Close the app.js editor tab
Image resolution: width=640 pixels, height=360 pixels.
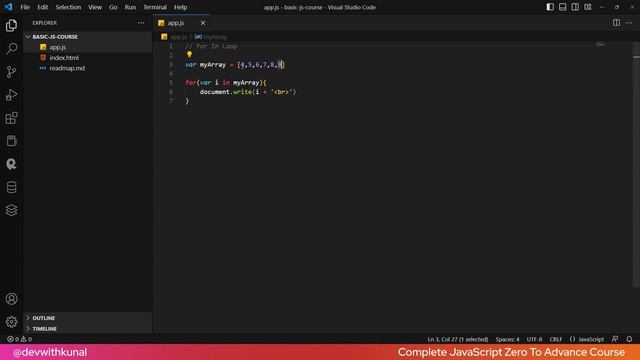[203, 23]
